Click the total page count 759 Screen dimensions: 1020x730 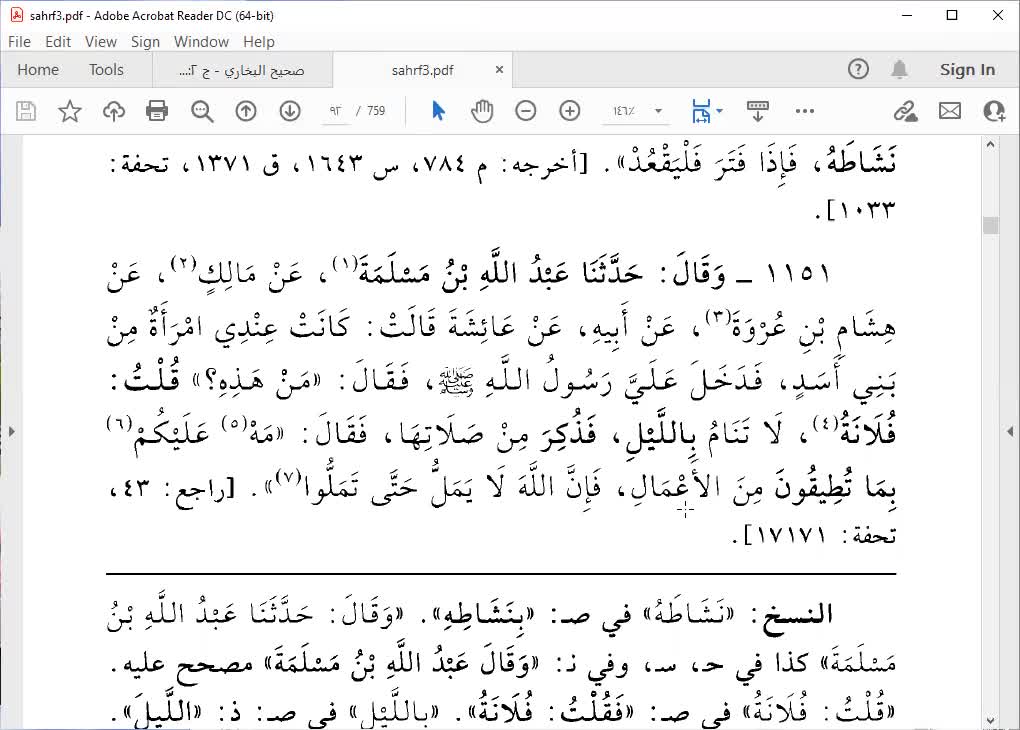coord(376,111)
